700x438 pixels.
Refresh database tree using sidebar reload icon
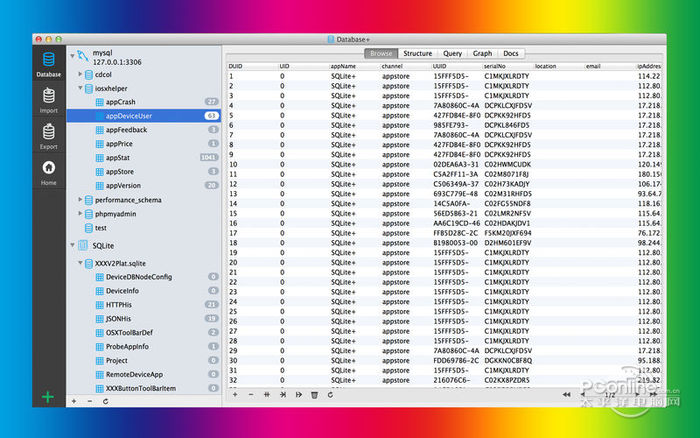(106, 401)
